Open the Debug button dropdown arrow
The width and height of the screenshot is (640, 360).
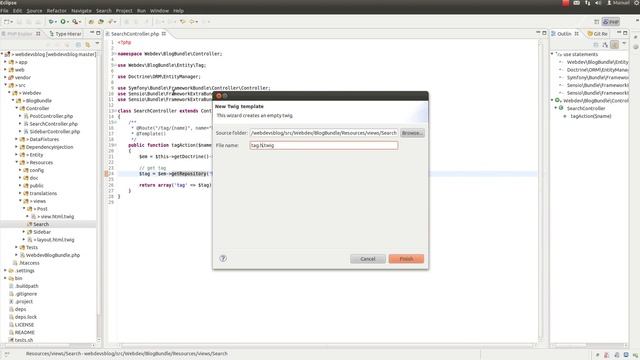click(55, 22)
